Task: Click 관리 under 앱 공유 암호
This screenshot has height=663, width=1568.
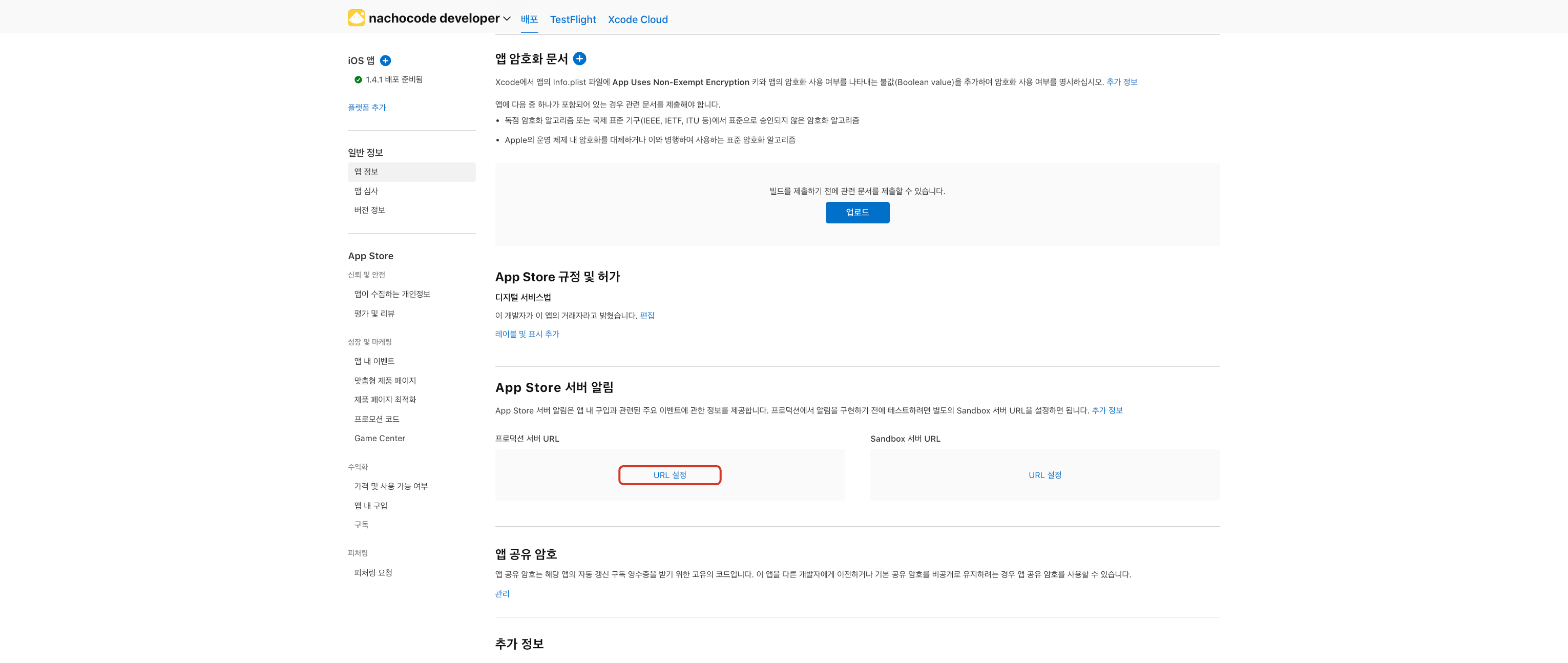Action: click(x=501, y=594)
